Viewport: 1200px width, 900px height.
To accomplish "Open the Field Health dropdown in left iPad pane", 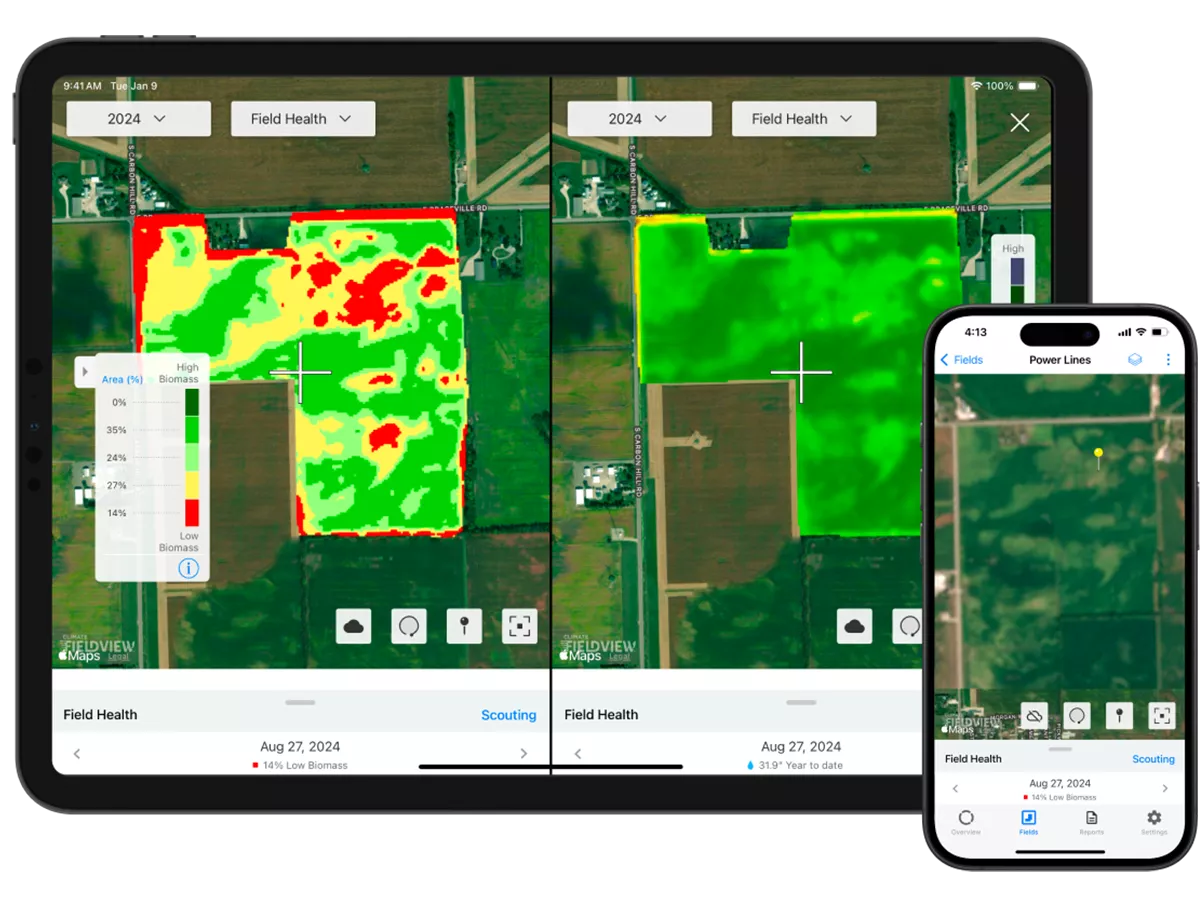I will [x=303, y=118].
